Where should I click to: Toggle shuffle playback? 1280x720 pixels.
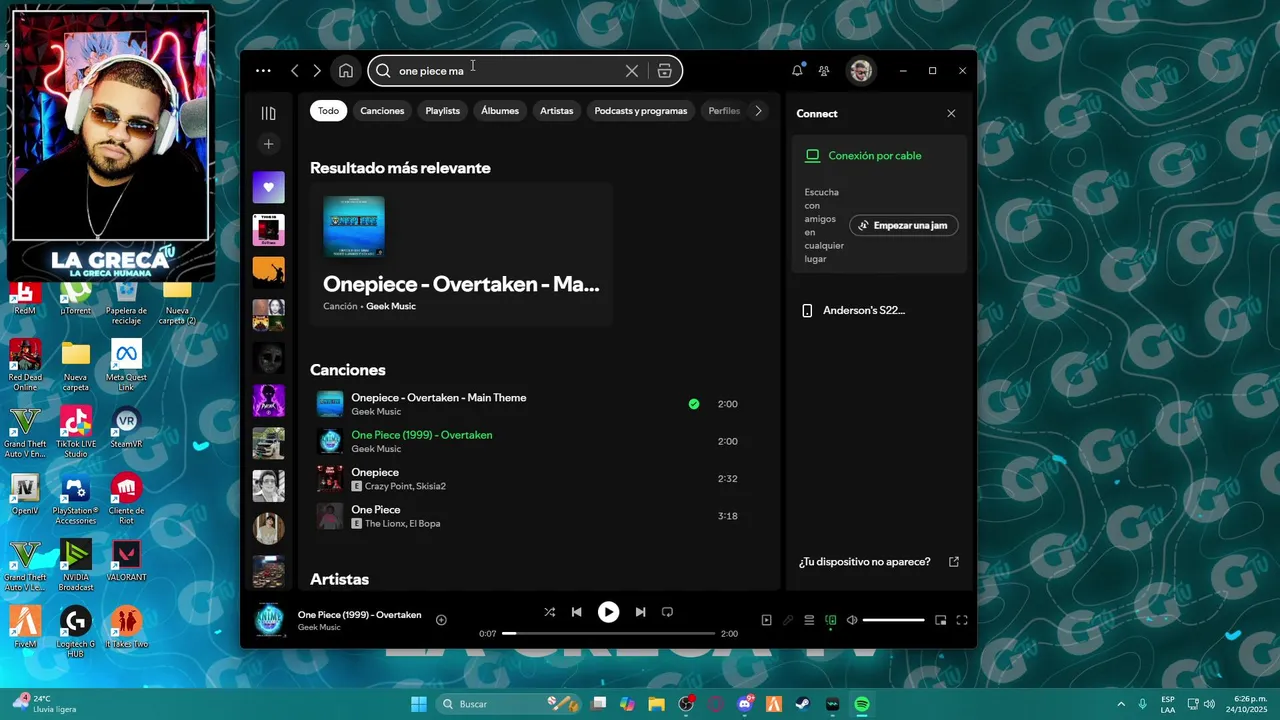tap(549, 612)
